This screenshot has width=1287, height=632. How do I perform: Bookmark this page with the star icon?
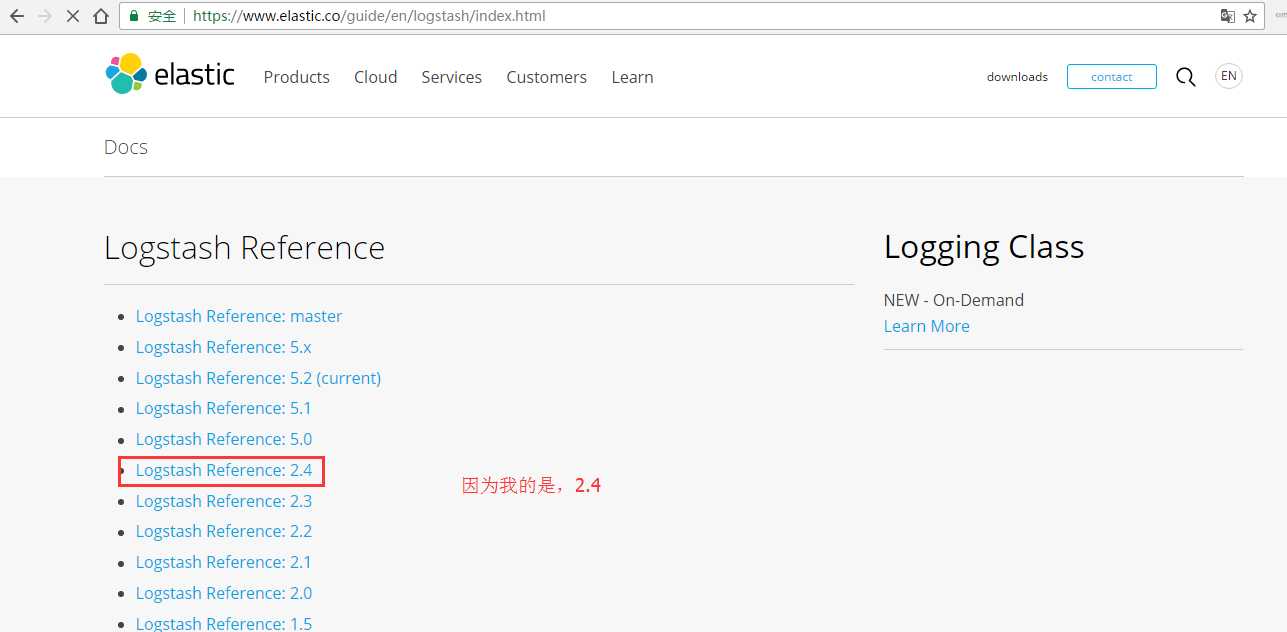pyautogui.click(x=1251, y=16)
